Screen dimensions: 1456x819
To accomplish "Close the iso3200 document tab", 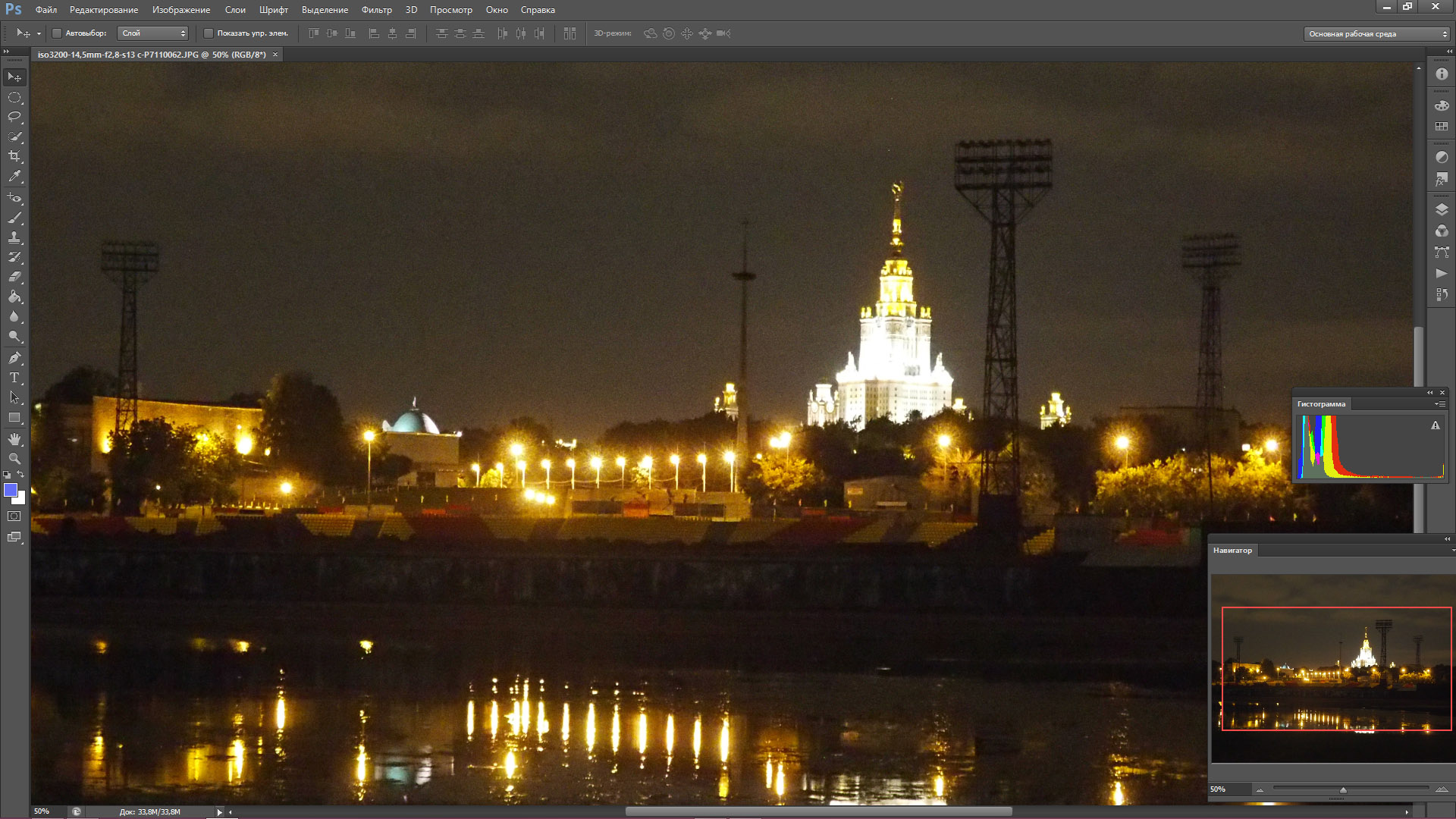I will [275, 55].
